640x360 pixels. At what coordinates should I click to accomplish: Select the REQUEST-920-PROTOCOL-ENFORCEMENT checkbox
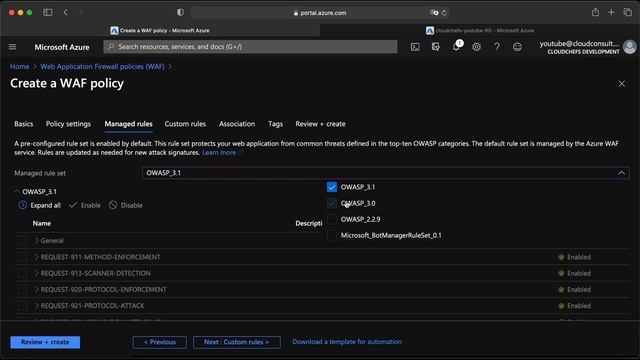coord(22,289)
